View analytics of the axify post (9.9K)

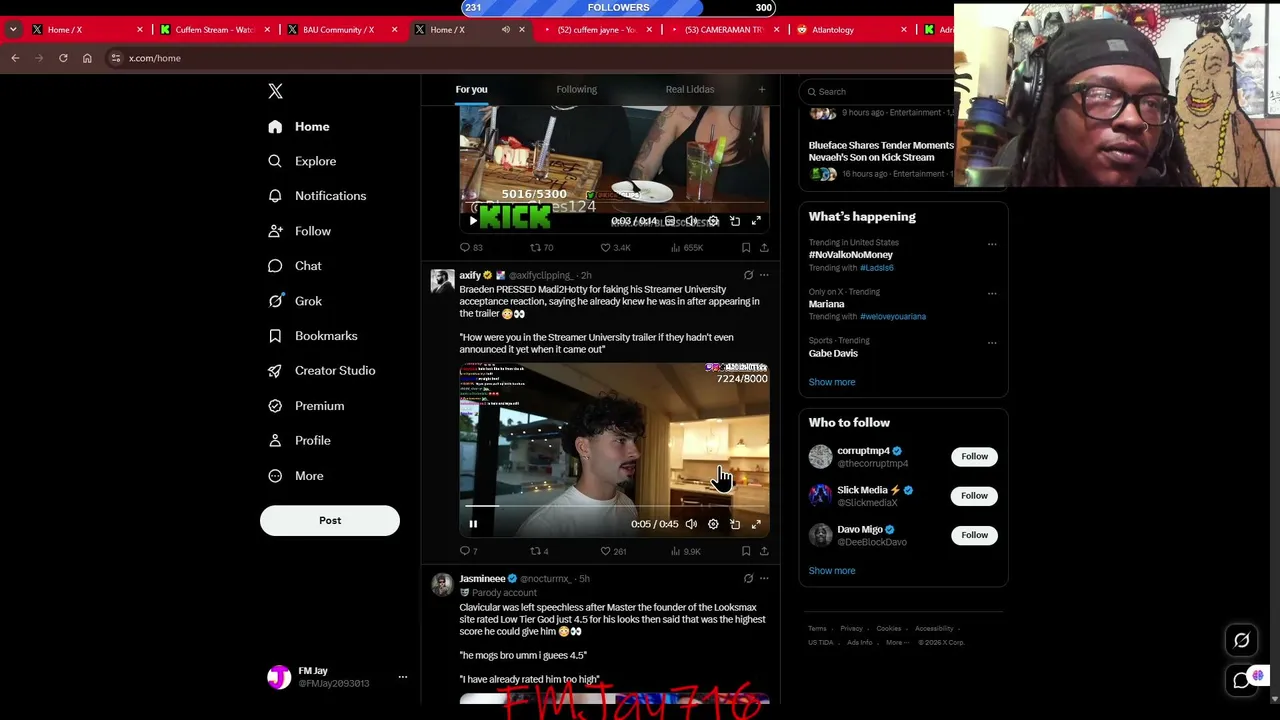tap(685, 551)
